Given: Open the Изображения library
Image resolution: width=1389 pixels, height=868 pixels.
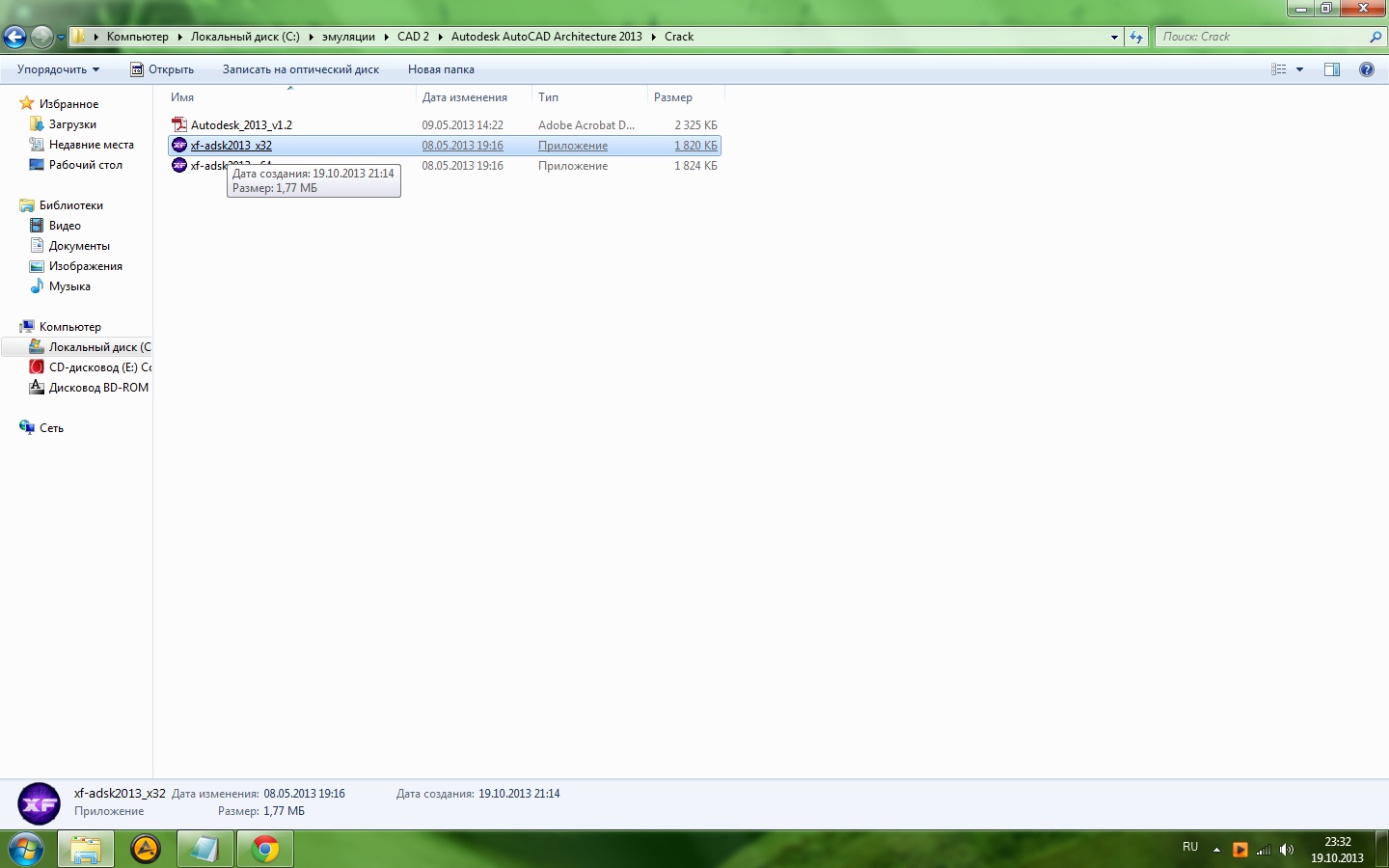Looking at the screenshot, I should point(86,266).
